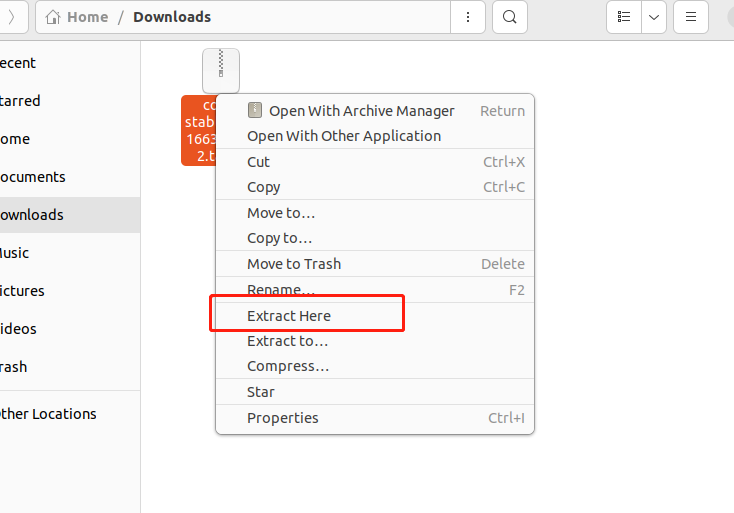Choose Extract Here from context menu
The image size is (734, 513).
click(x=289, y=316)
